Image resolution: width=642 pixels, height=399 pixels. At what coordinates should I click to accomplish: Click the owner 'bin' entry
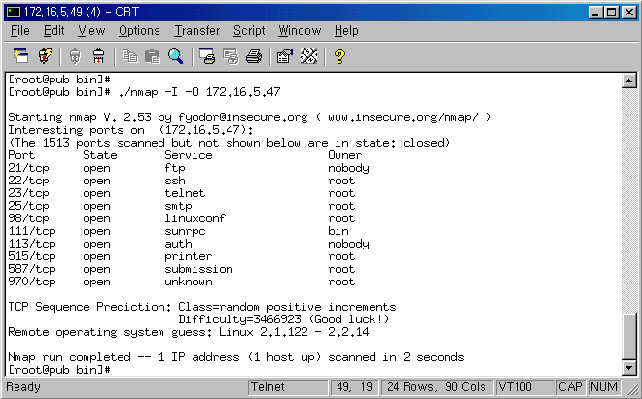[x=338, y=231]
